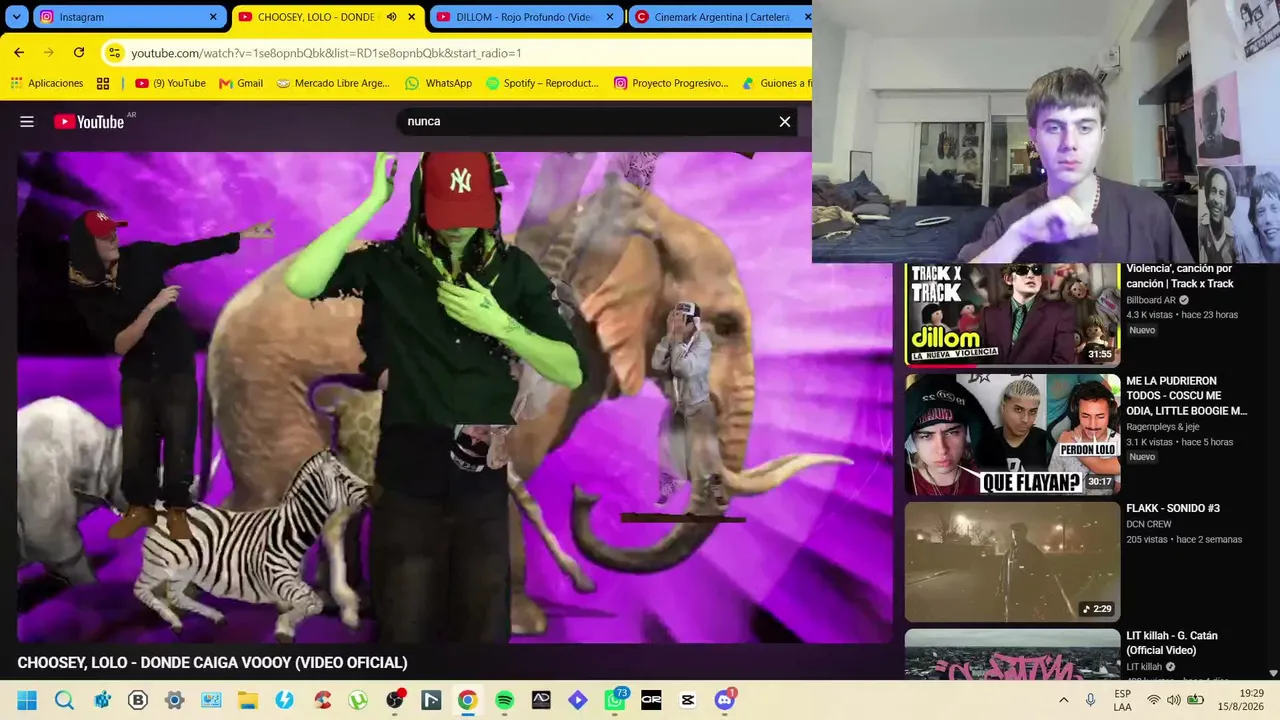Screen dimensions: 1280x720
Task: Click the video title 'DONDE CAIGA VOOOY'
Action: point(212,663)
